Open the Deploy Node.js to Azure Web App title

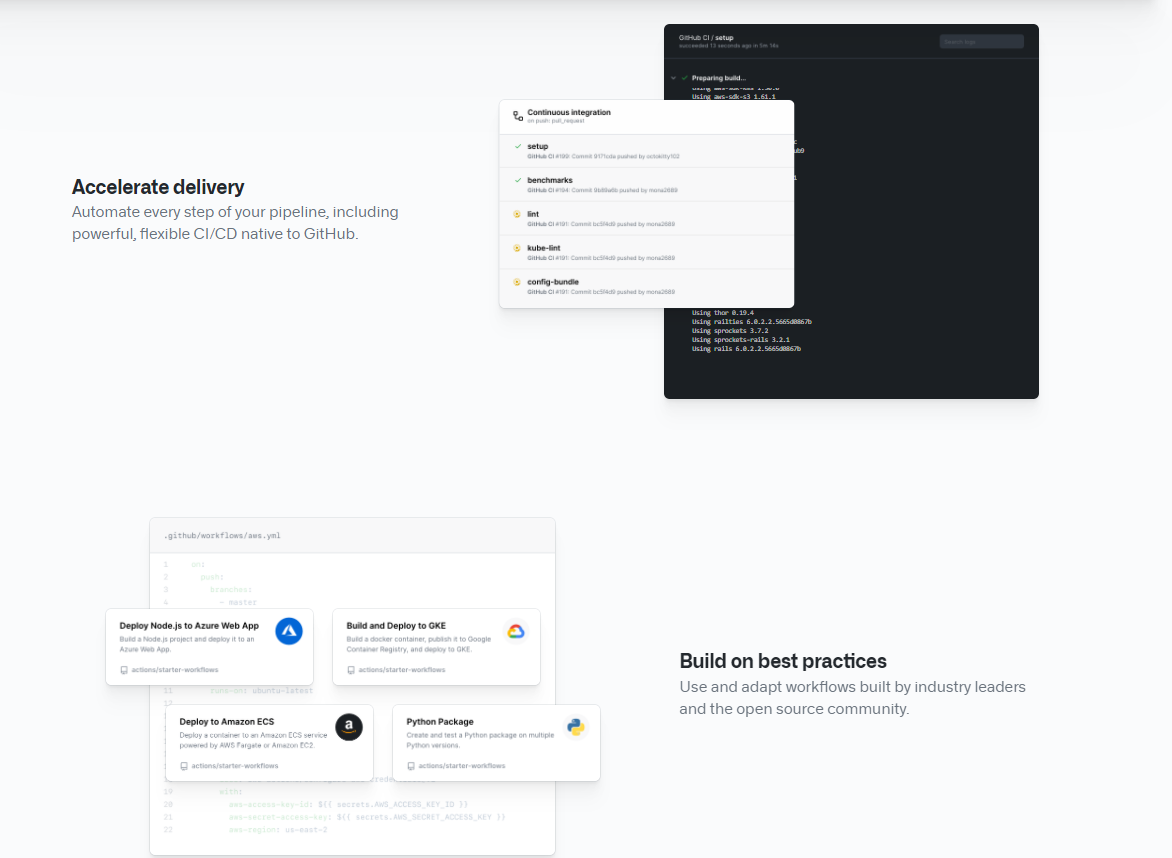(x=189, y=626)
